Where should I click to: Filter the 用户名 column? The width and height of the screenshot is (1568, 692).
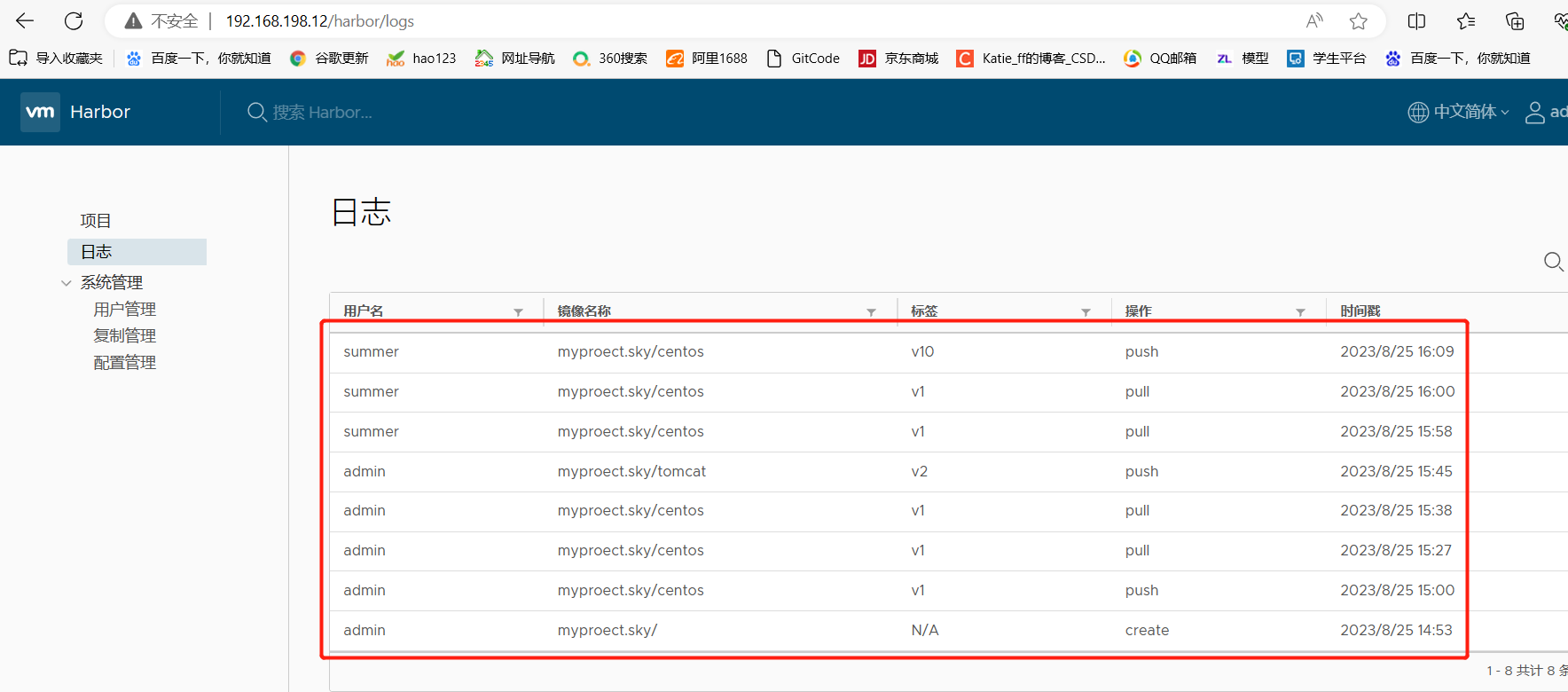pos(519,312)
